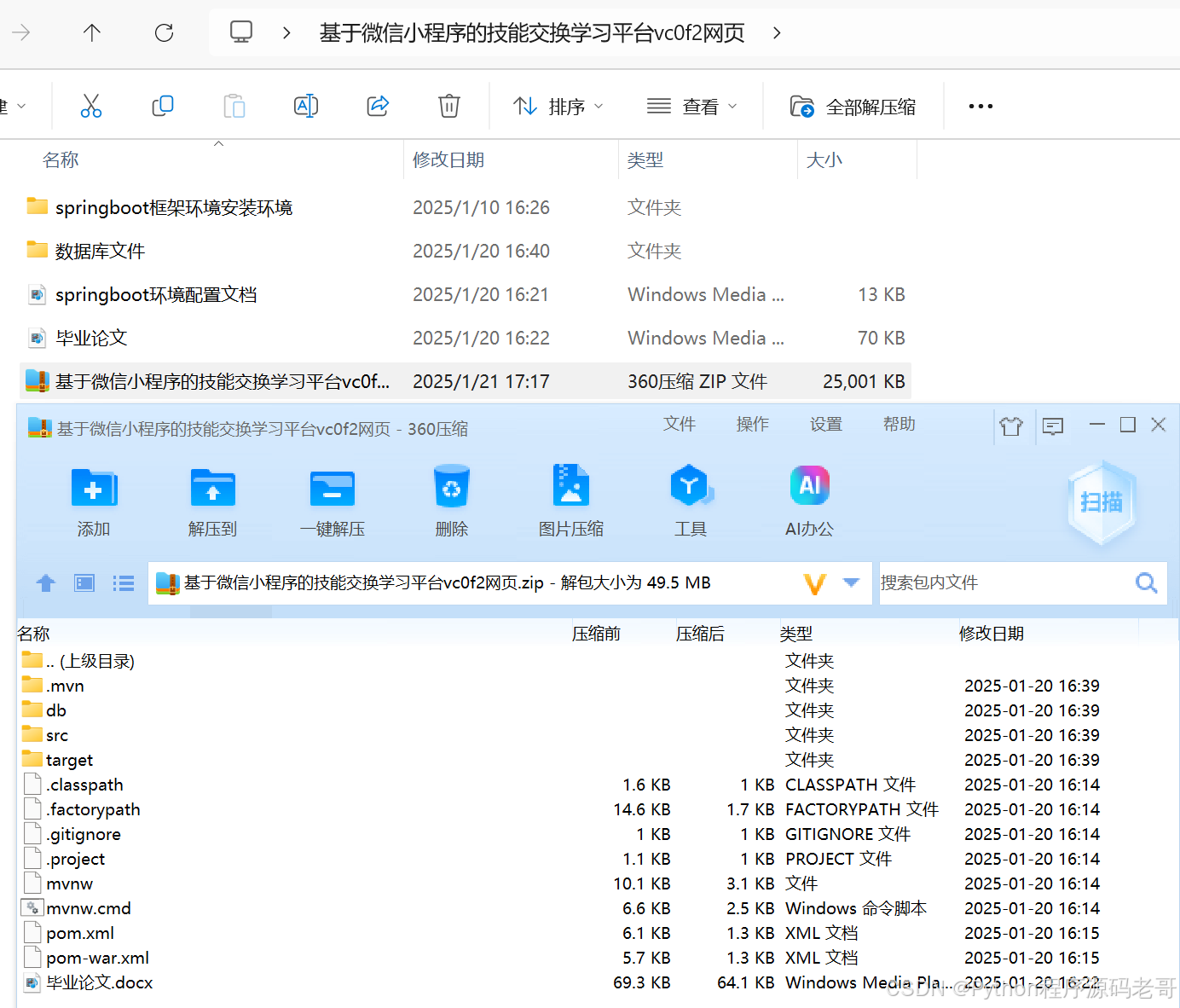Click the feedback message icon in 360压缩 title bar
The width and height of the screenshot is (1180, 1008).
tap(1053, 426)
